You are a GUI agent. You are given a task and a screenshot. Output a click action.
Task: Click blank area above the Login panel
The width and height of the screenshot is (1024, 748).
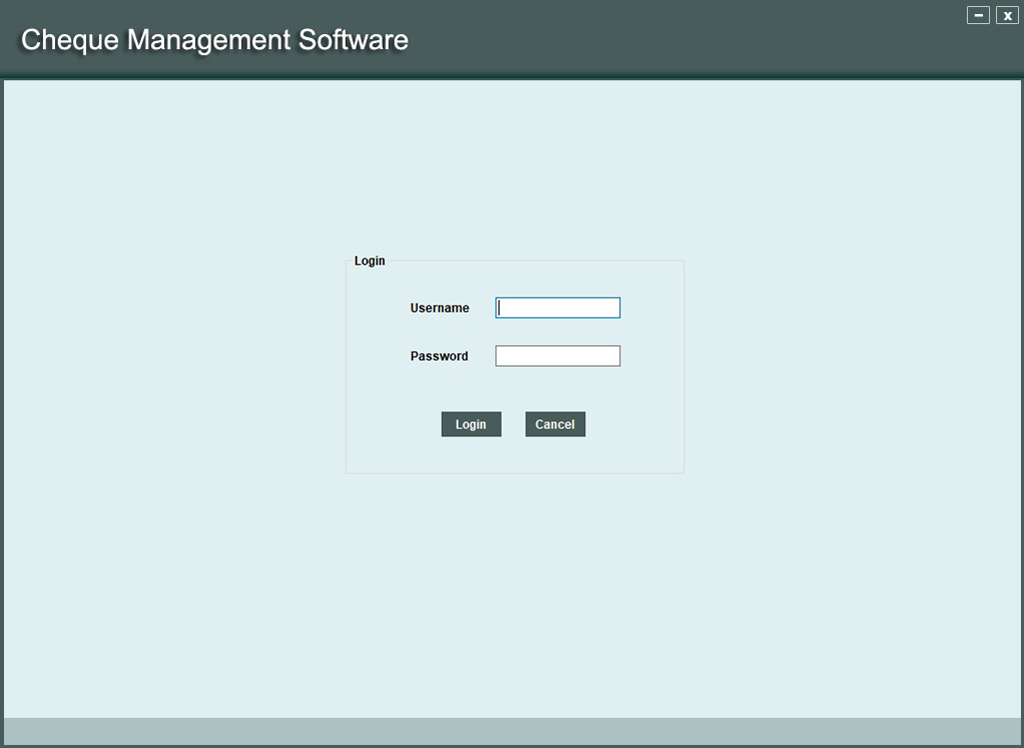pos(514,170)
